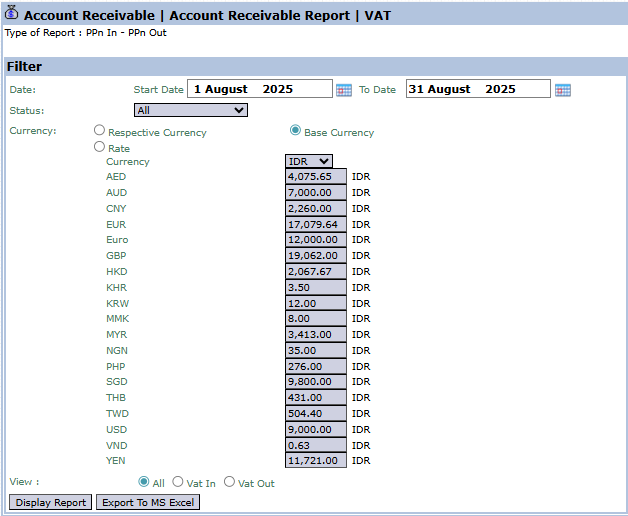Open the To Date calendar picker icon
The image size is (628, 516).
(562, 90)
